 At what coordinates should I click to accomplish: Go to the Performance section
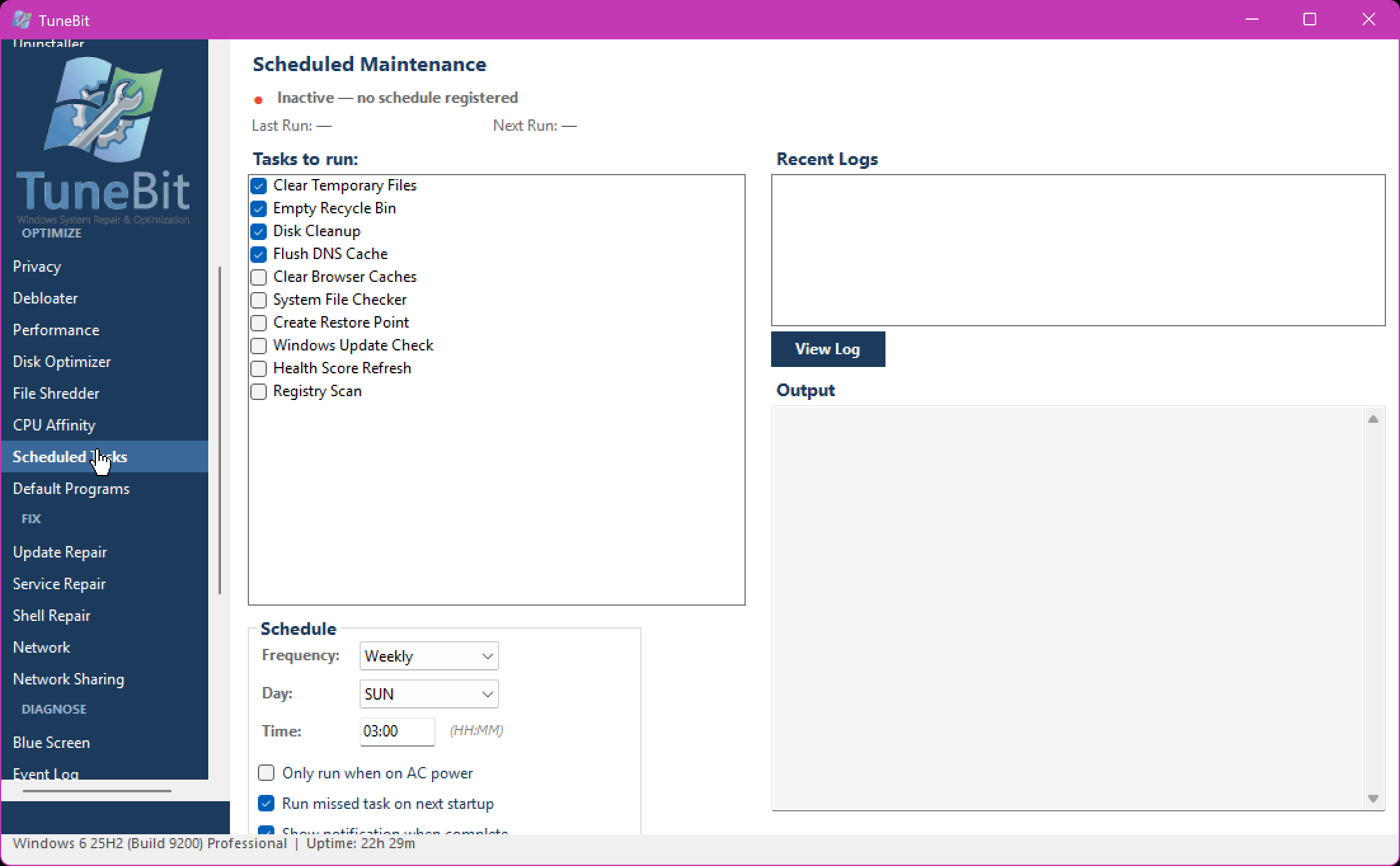(x=105, y=330)
